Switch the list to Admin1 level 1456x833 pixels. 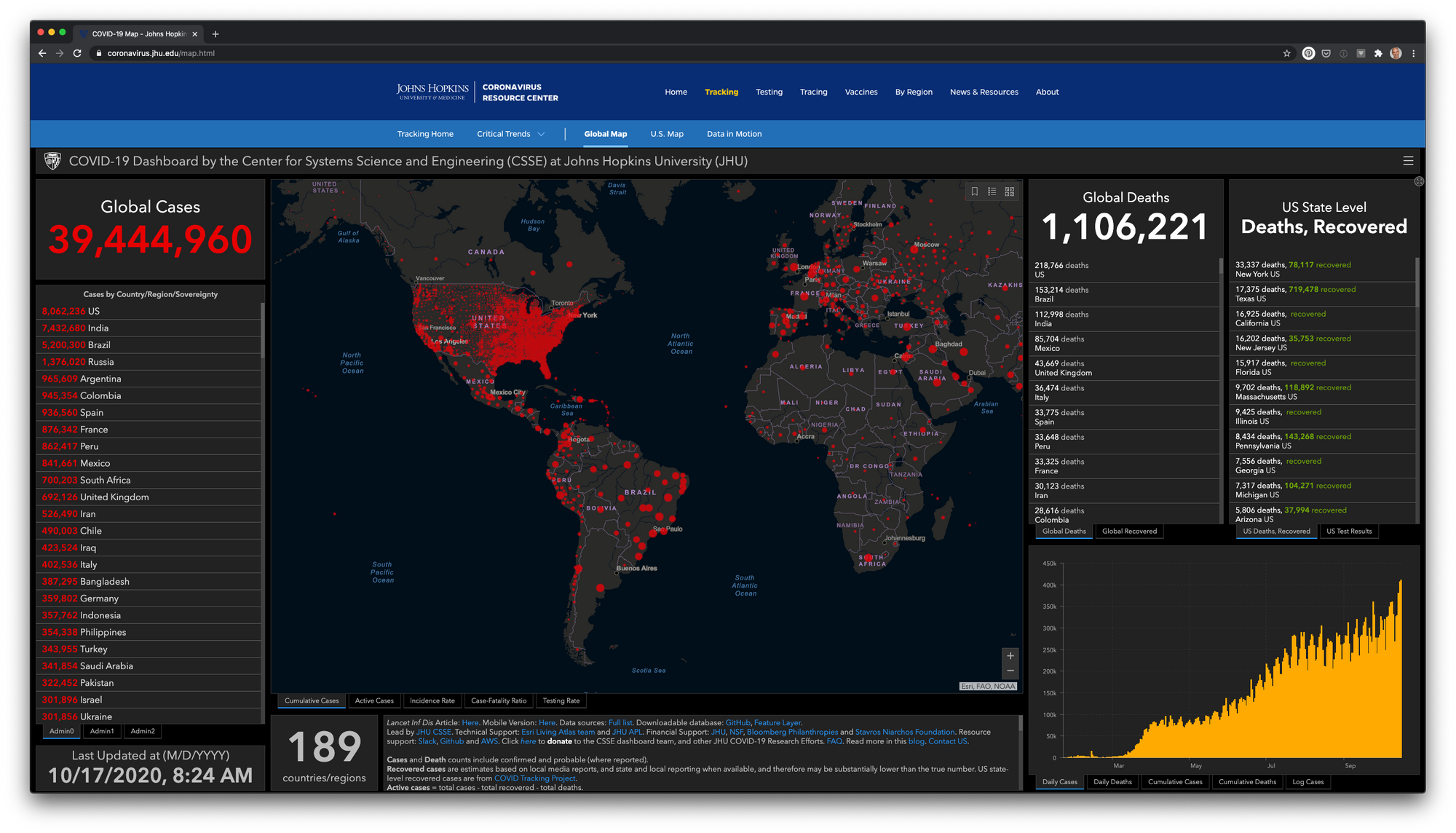tap(102, 731)
